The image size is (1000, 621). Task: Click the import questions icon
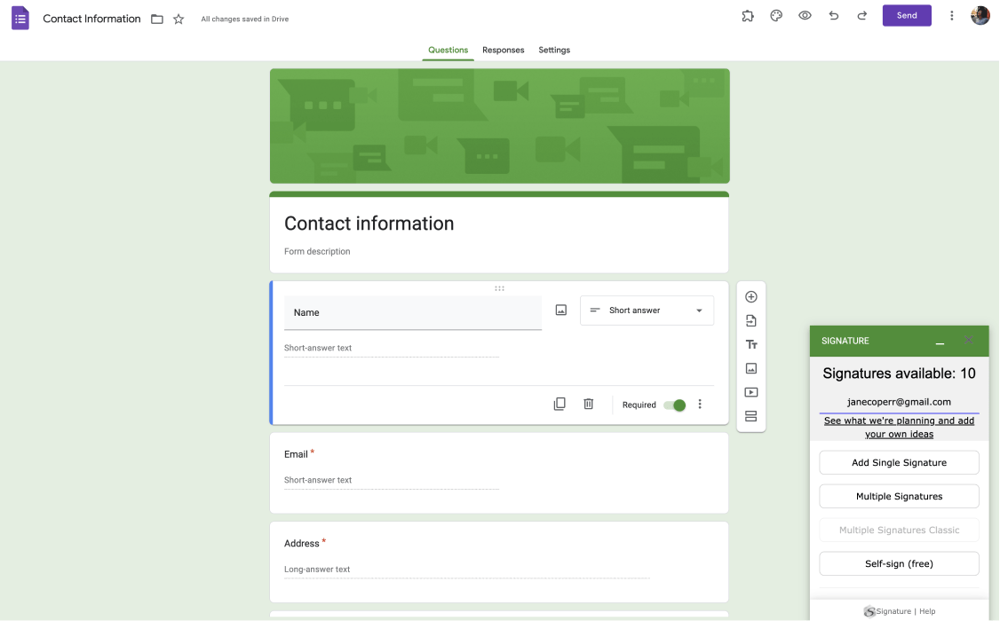pos(751,321)
